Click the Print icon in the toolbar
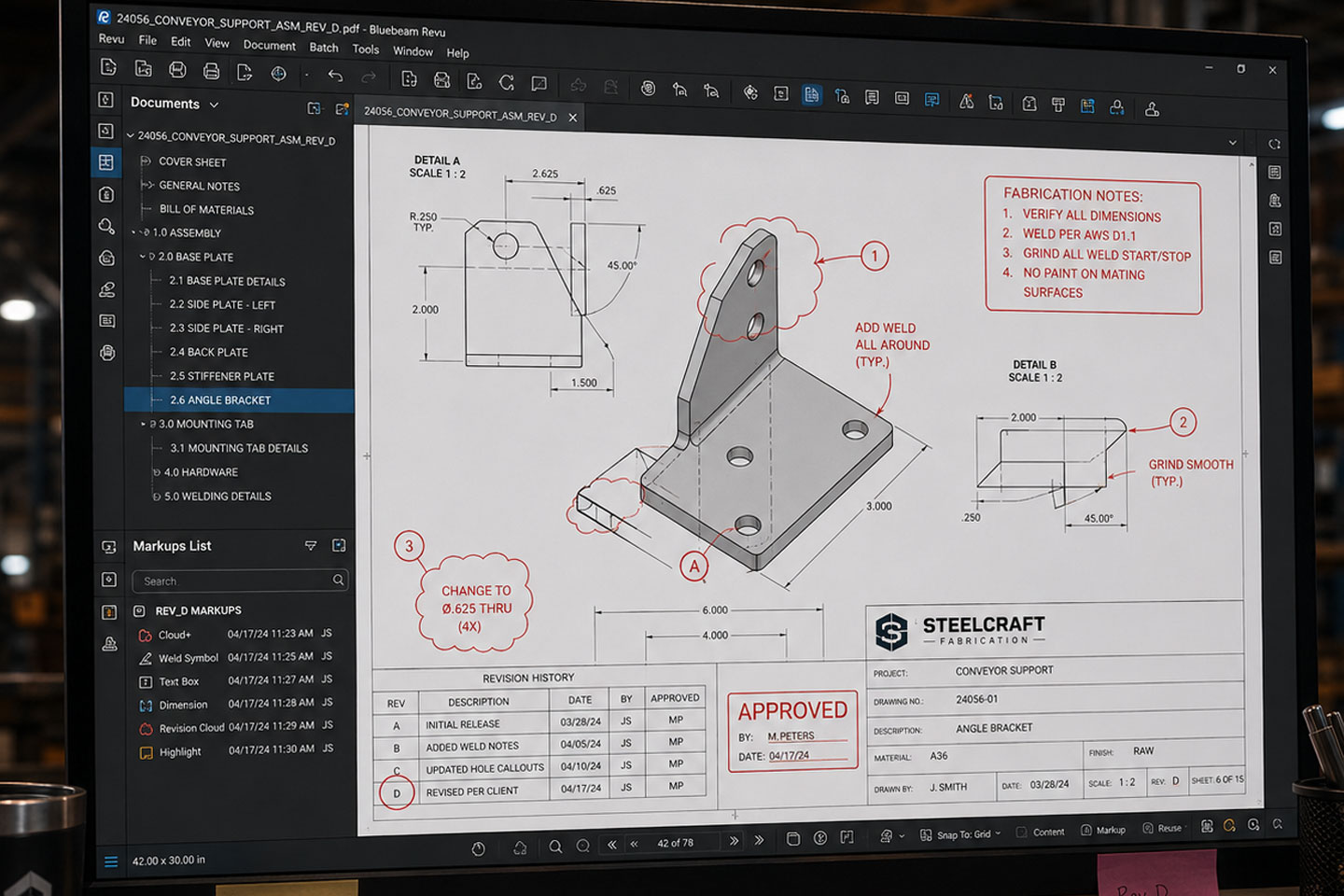The height and width of the screenshot is (896, 1344). pos(212,71)
